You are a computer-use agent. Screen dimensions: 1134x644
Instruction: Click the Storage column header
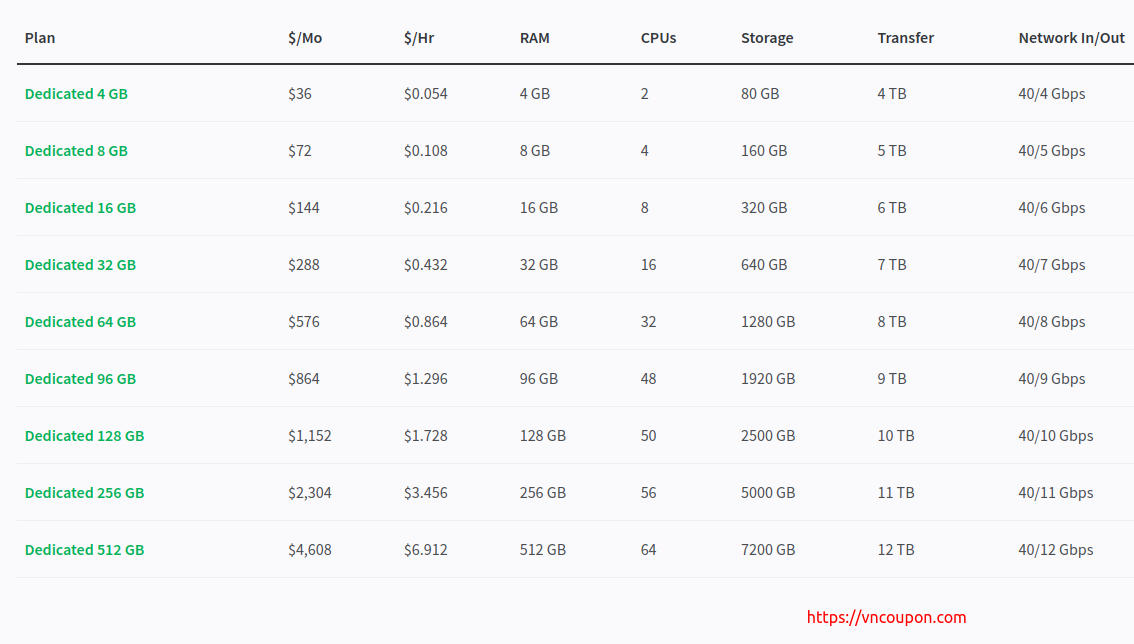pos(767,38)
